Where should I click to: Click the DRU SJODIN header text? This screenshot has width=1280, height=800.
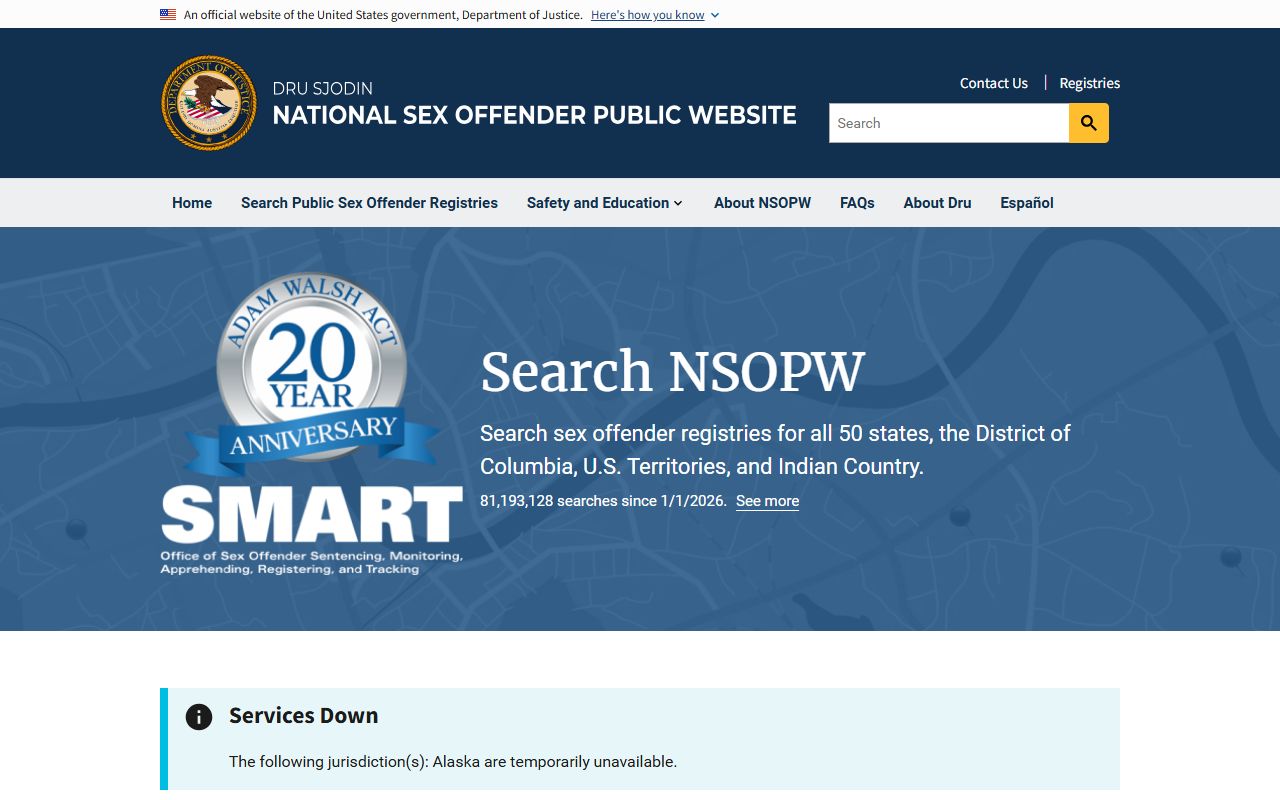323,88
